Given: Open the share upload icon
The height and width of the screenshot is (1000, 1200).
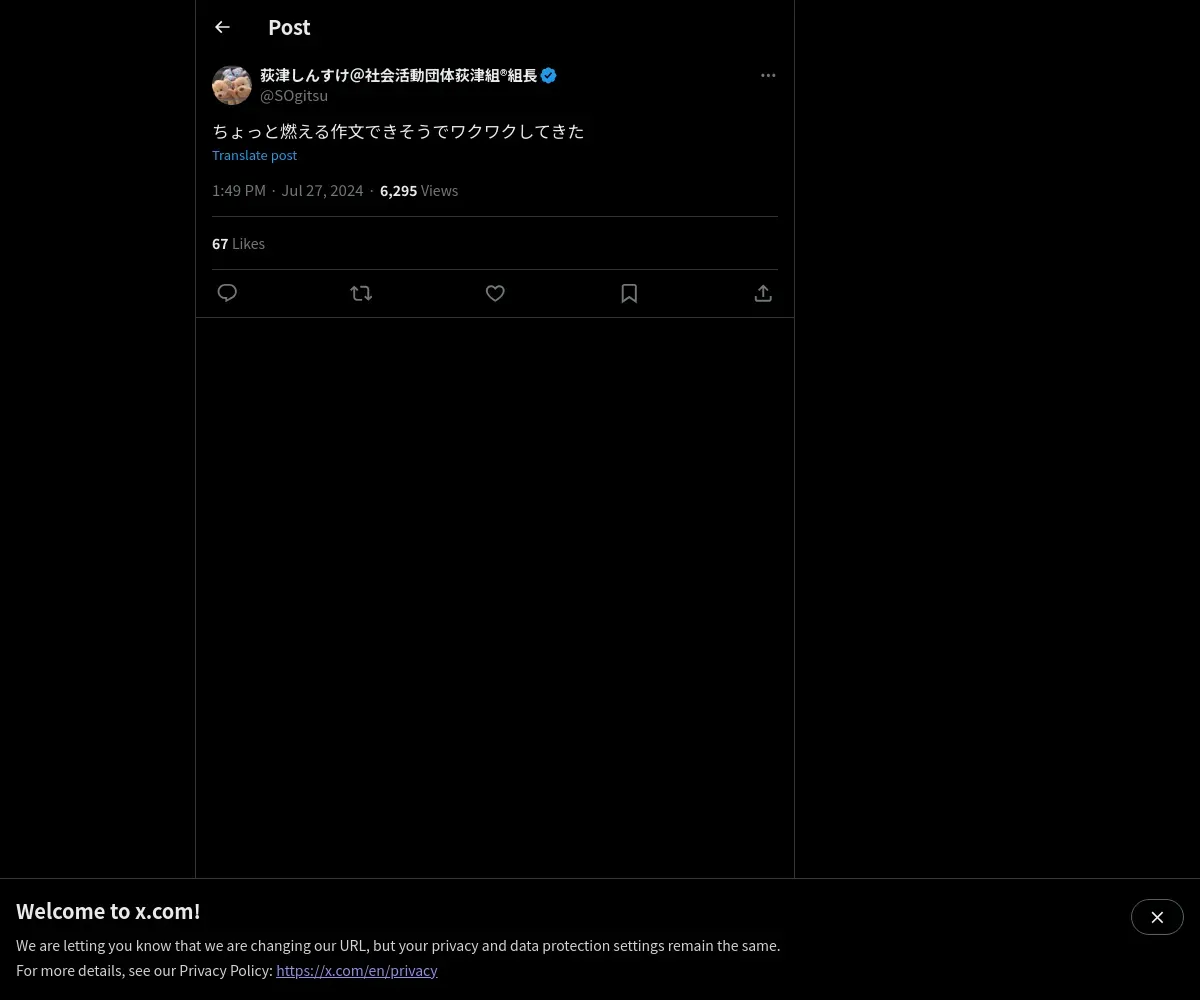Looking at the screenshot, I should point(763,293).
